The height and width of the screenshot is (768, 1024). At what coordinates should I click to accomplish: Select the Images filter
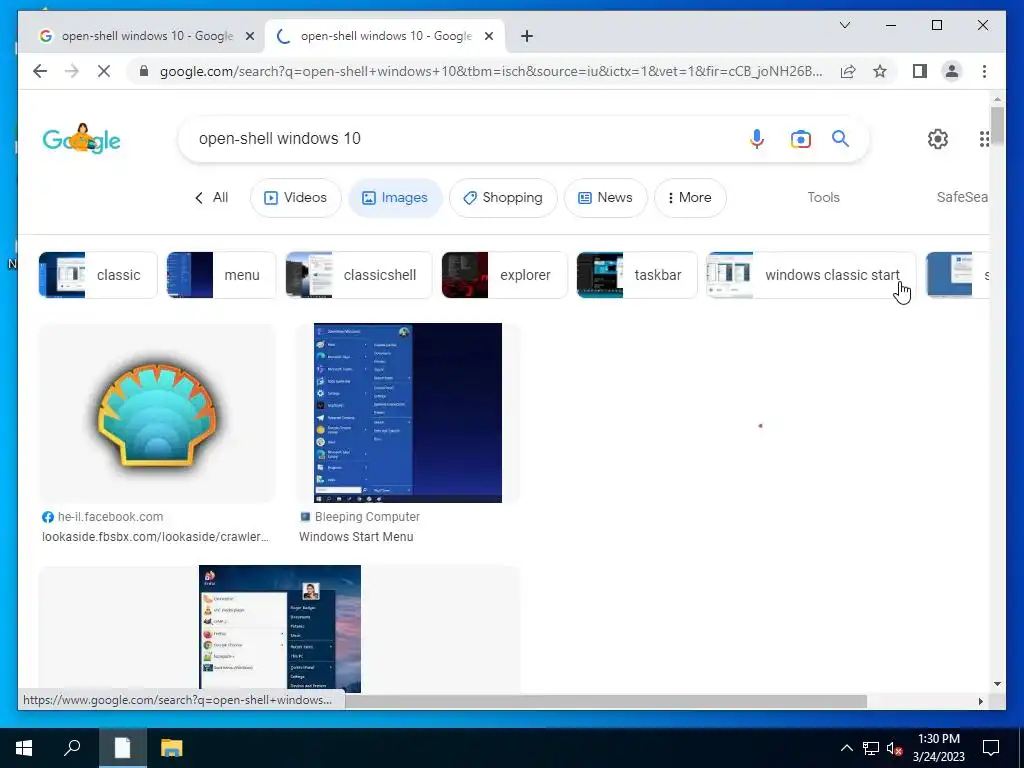click(395, 197)
